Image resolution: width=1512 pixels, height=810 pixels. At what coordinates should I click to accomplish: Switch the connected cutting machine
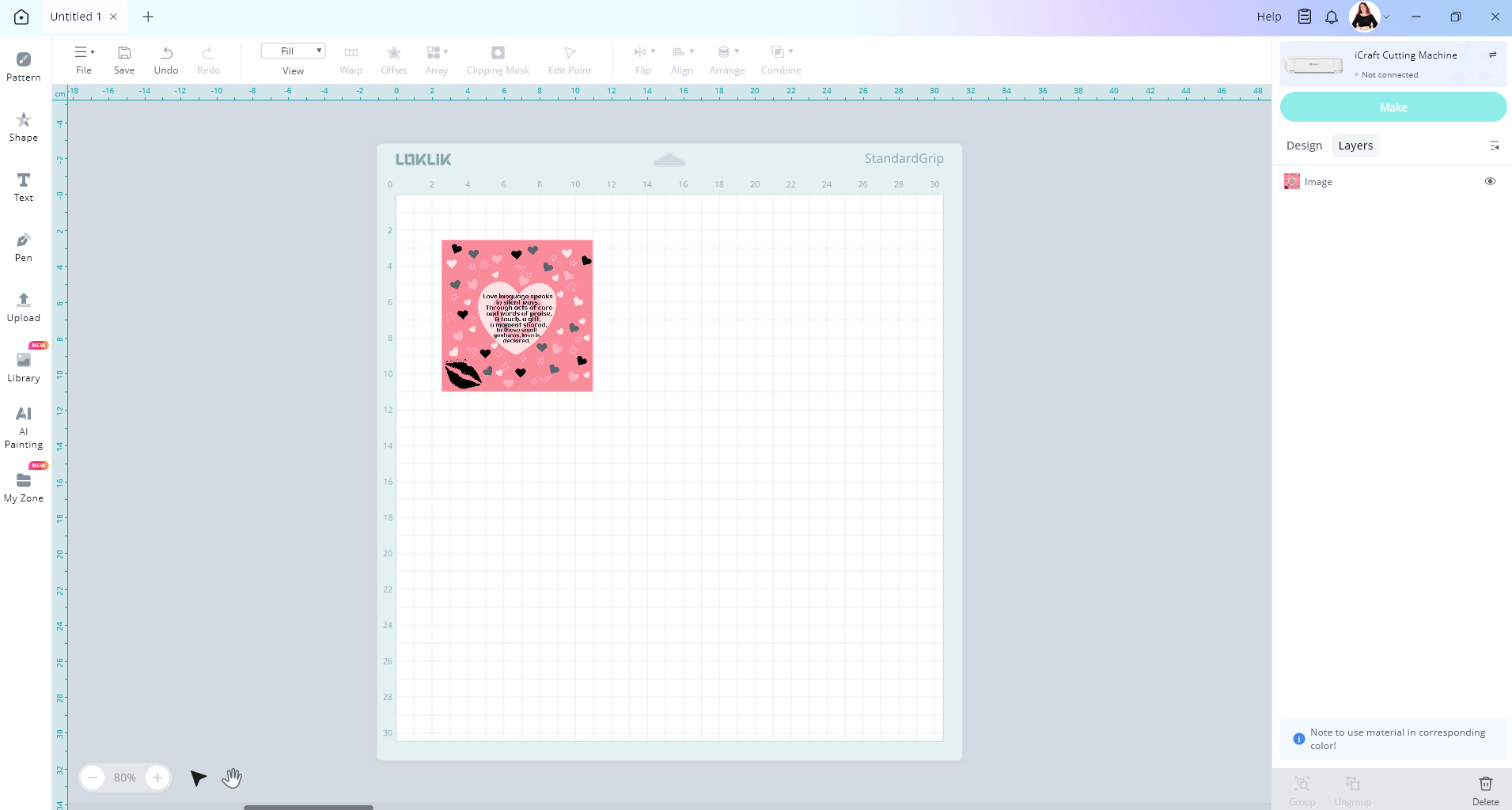1492,55
